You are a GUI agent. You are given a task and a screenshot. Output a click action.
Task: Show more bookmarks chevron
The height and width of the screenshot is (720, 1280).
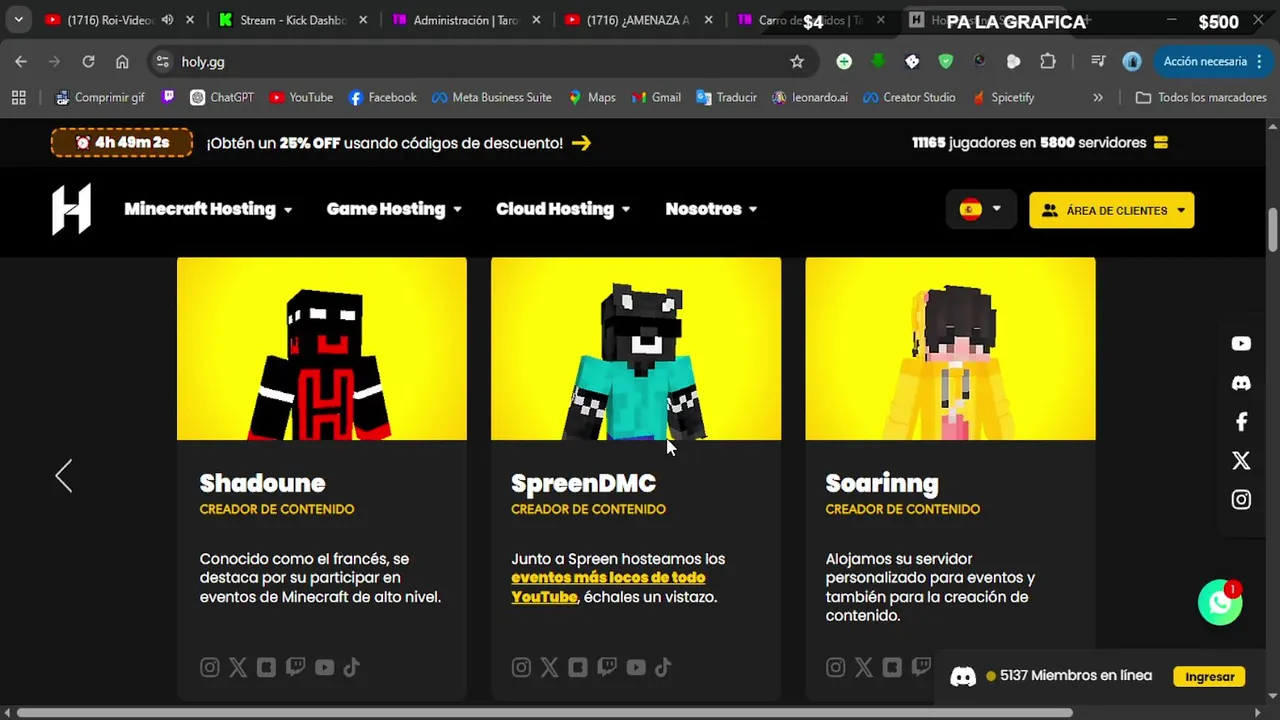click(1098, 97)
